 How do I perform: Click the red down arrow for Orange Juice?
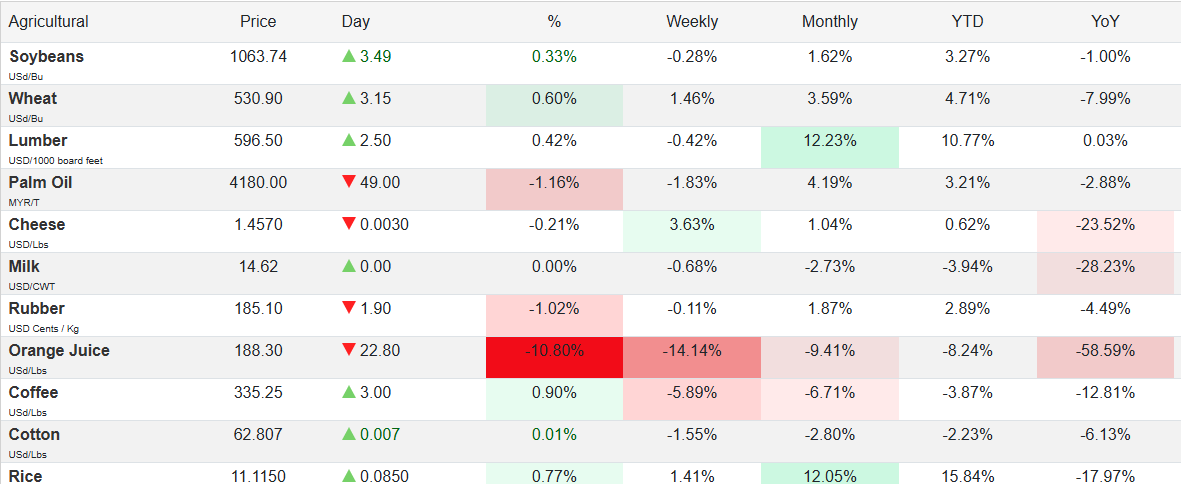(x=349, y=351)
